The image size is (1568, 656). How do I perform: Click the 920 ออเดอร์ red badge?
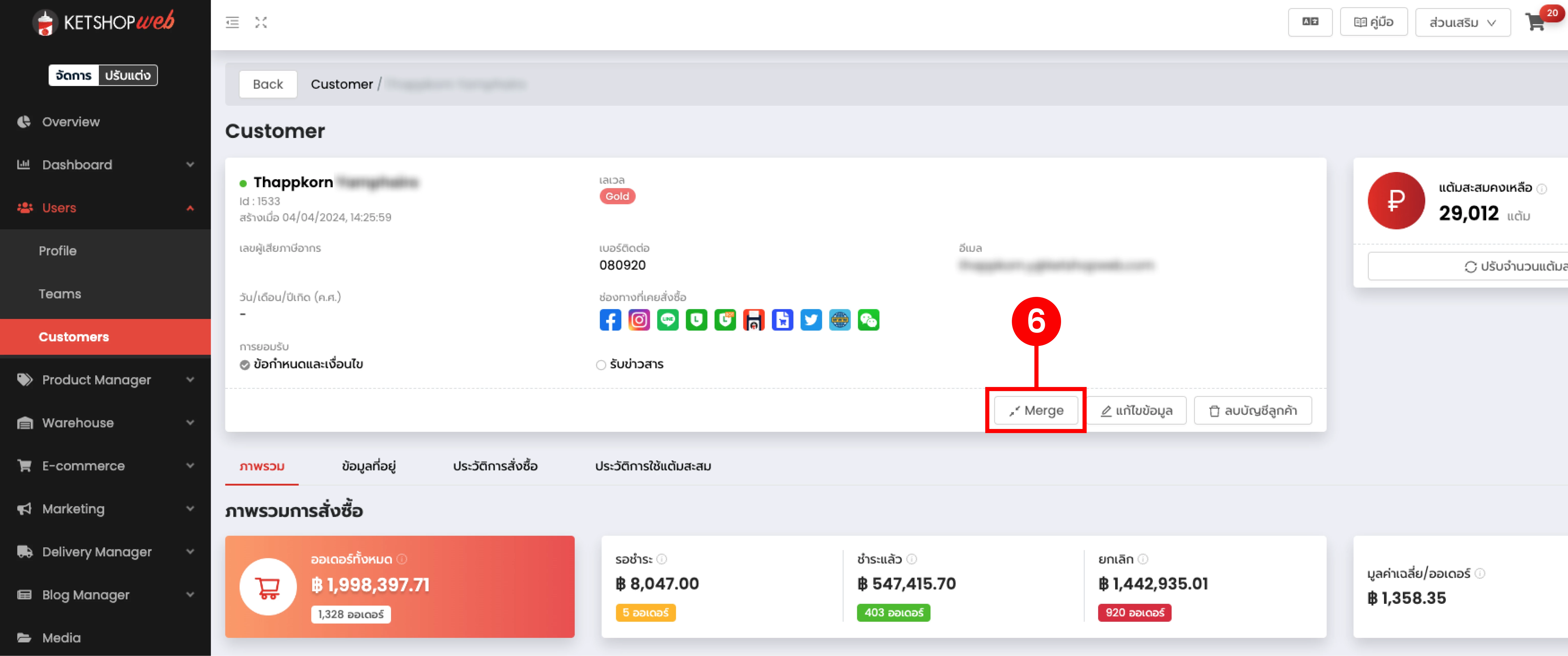(x=1135, y=612)
